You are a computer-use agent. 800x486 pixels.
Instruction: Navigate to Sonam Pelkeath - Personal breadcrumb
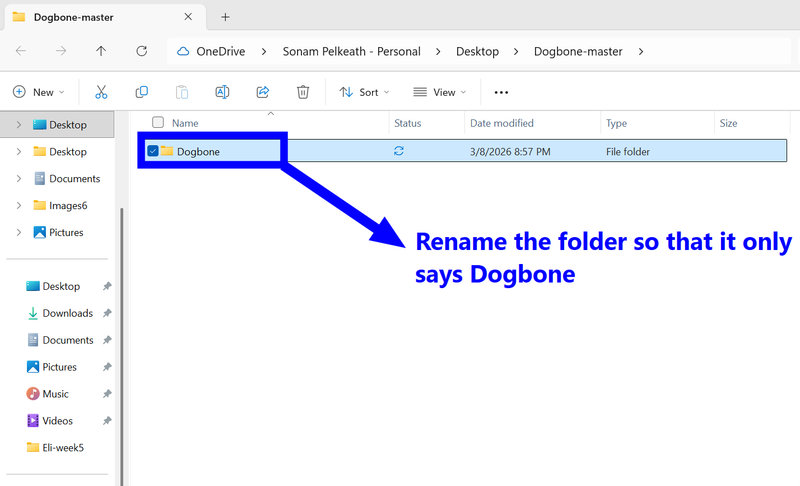click(x=352, y=52)
